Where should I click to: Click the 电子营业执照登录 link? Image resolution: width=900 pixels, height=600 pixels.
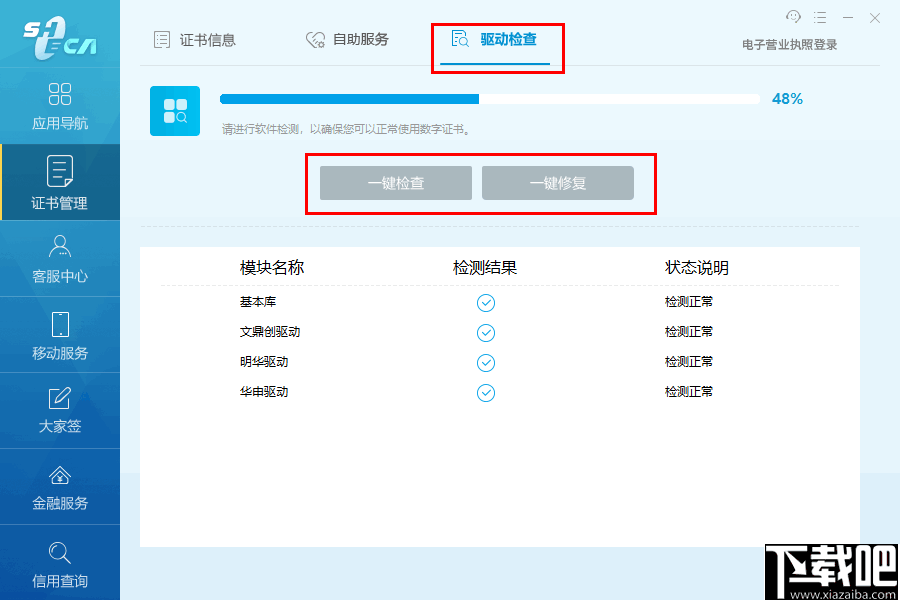pos(789,45)
